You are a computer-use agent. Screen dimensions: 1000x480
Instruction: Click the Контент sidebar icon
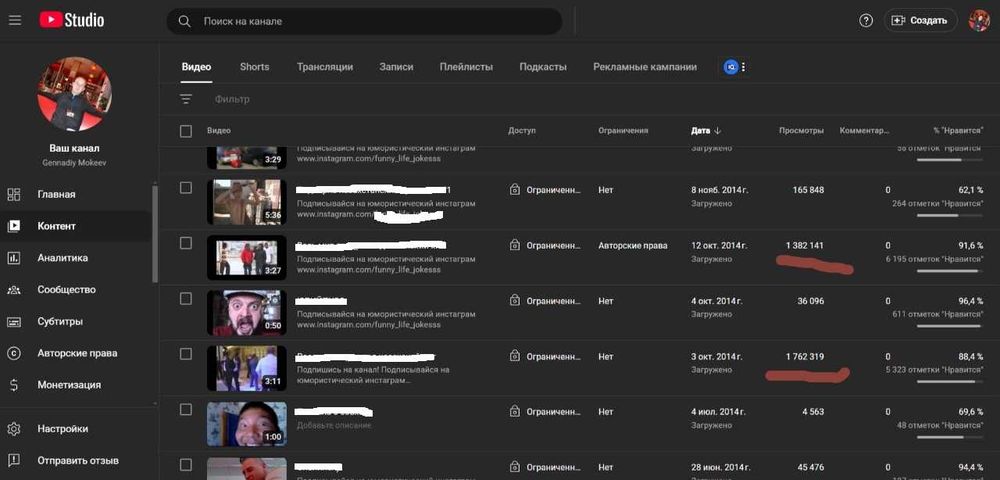point(14,226)
